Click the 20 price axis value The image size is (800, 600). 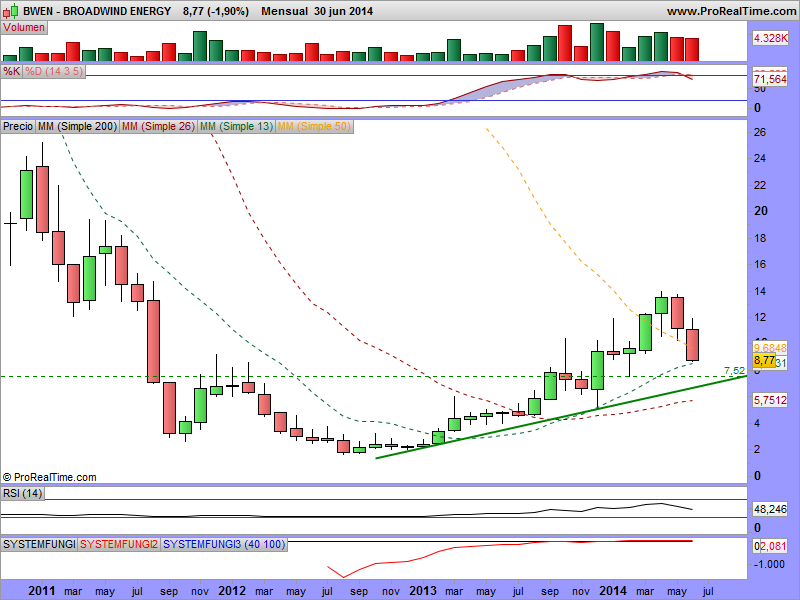[760, 211]
